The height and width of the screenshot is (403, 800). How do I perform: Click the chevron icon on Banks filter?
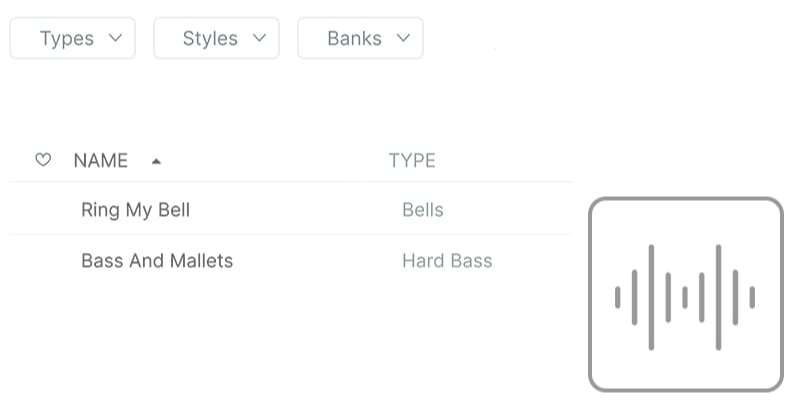click(x=404, y=38)
